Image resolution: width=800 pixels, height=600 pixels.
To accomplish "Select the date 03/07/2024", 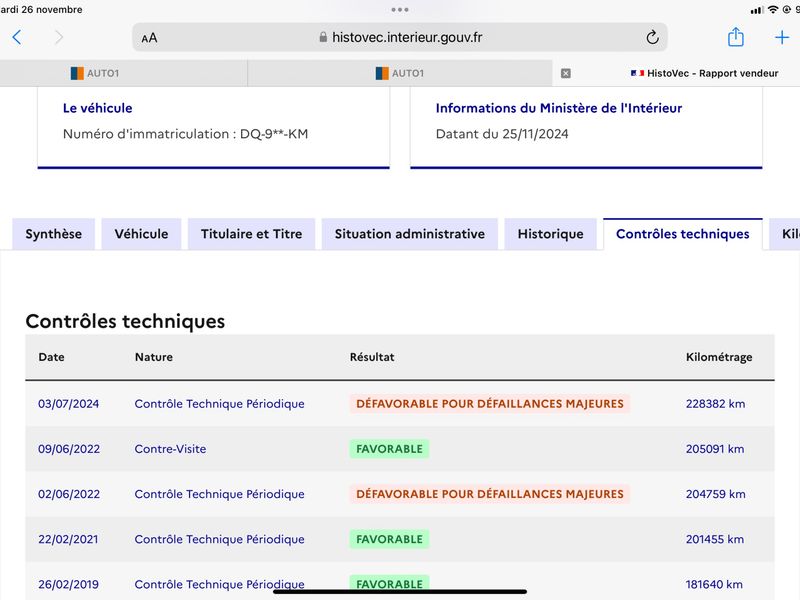I will pyautogui.click(x=68, y=404).
